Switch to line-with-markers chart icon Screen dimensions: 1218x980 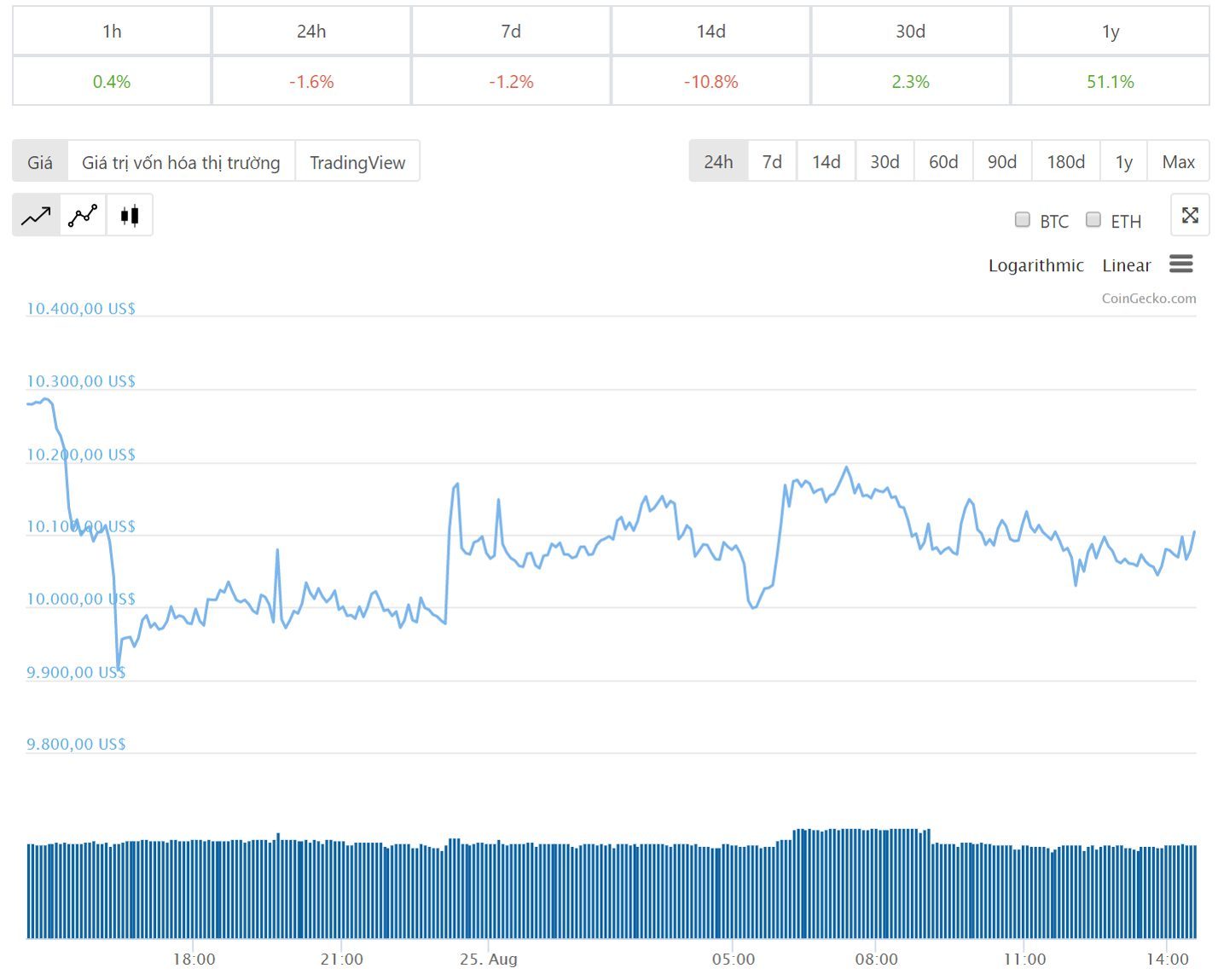[x=83, y=216]
